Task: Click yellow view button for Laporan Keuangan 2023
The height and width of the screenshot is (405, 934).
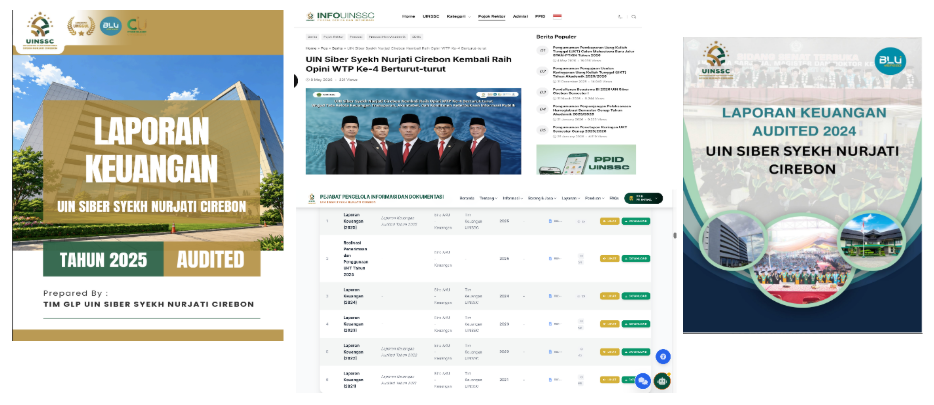Action: 609,324
